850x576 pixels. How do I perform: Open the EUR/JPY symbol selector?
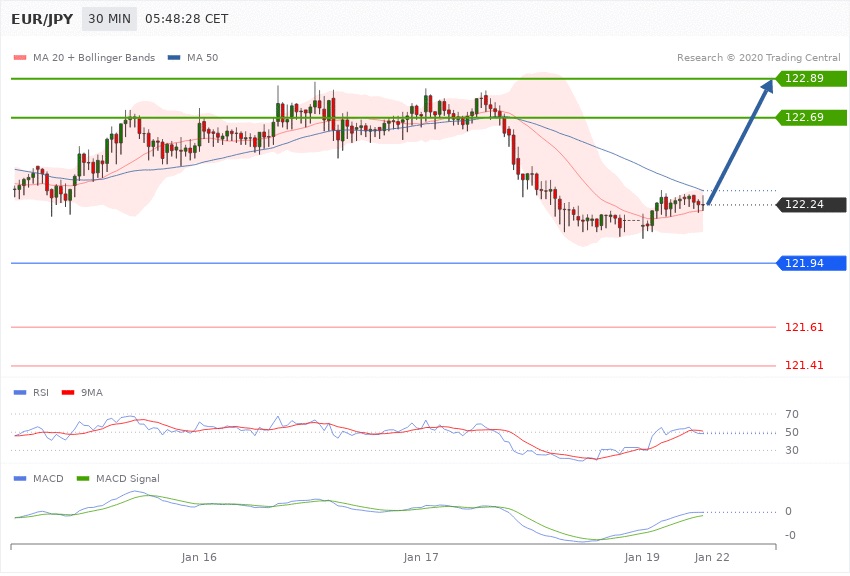coord(40,19)
